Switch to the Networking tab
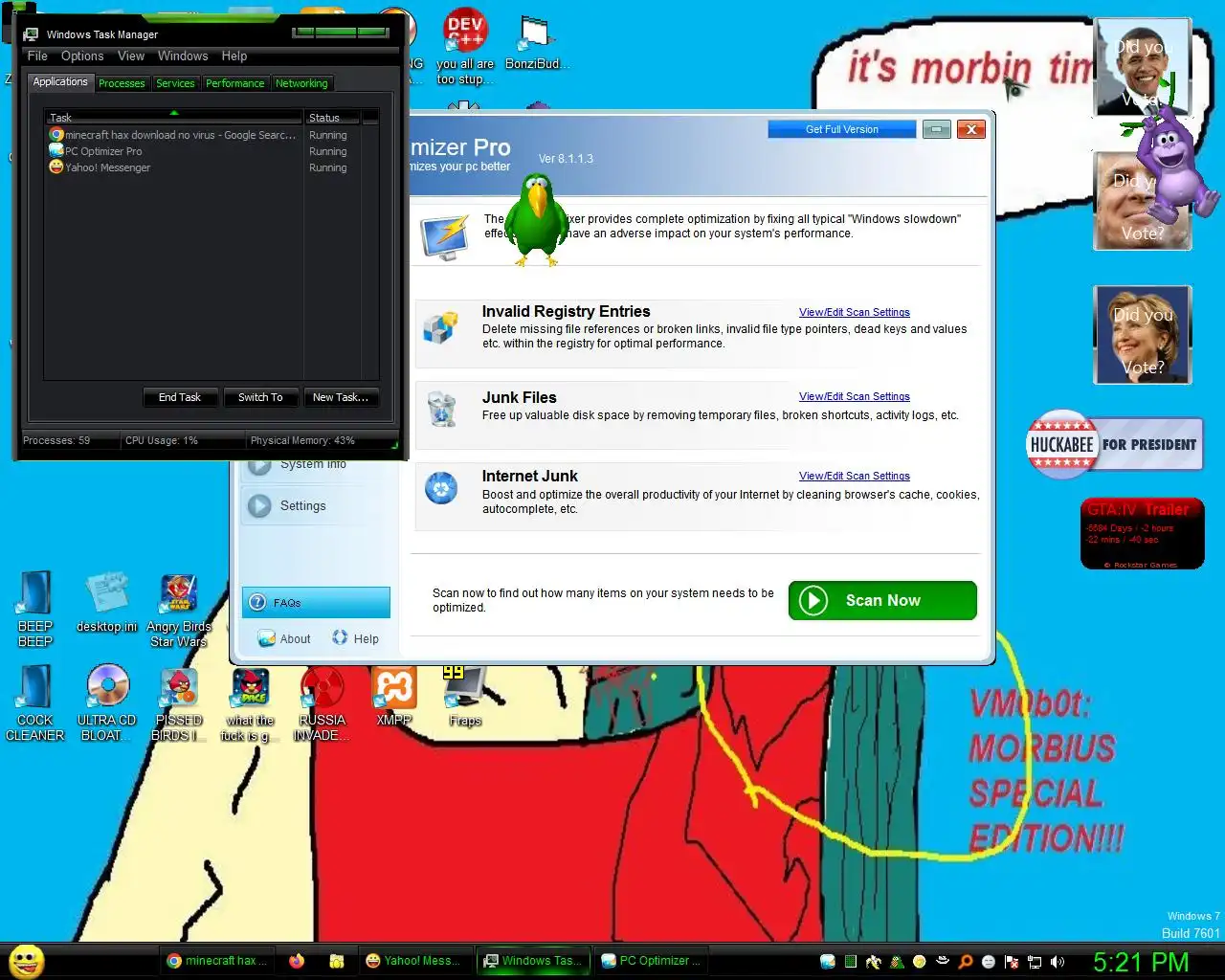The width and height of the screenshot is (1225, 980). 301,83
